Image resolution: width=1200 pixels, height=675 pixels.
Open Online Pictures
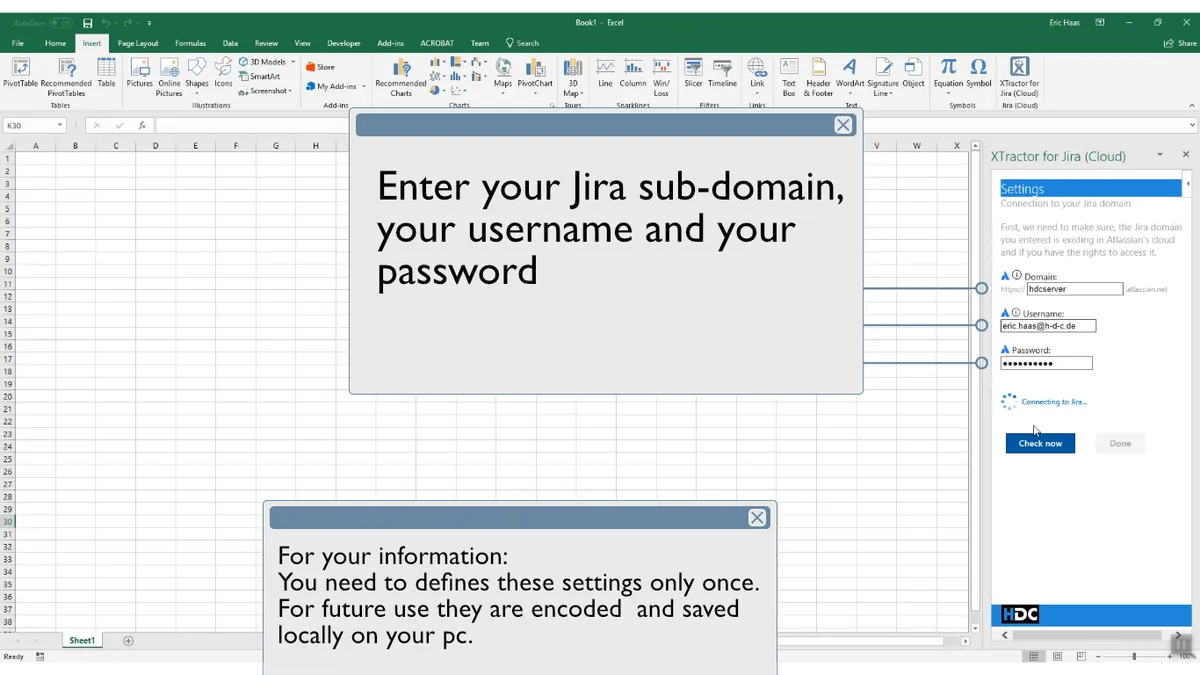(169, 76)
